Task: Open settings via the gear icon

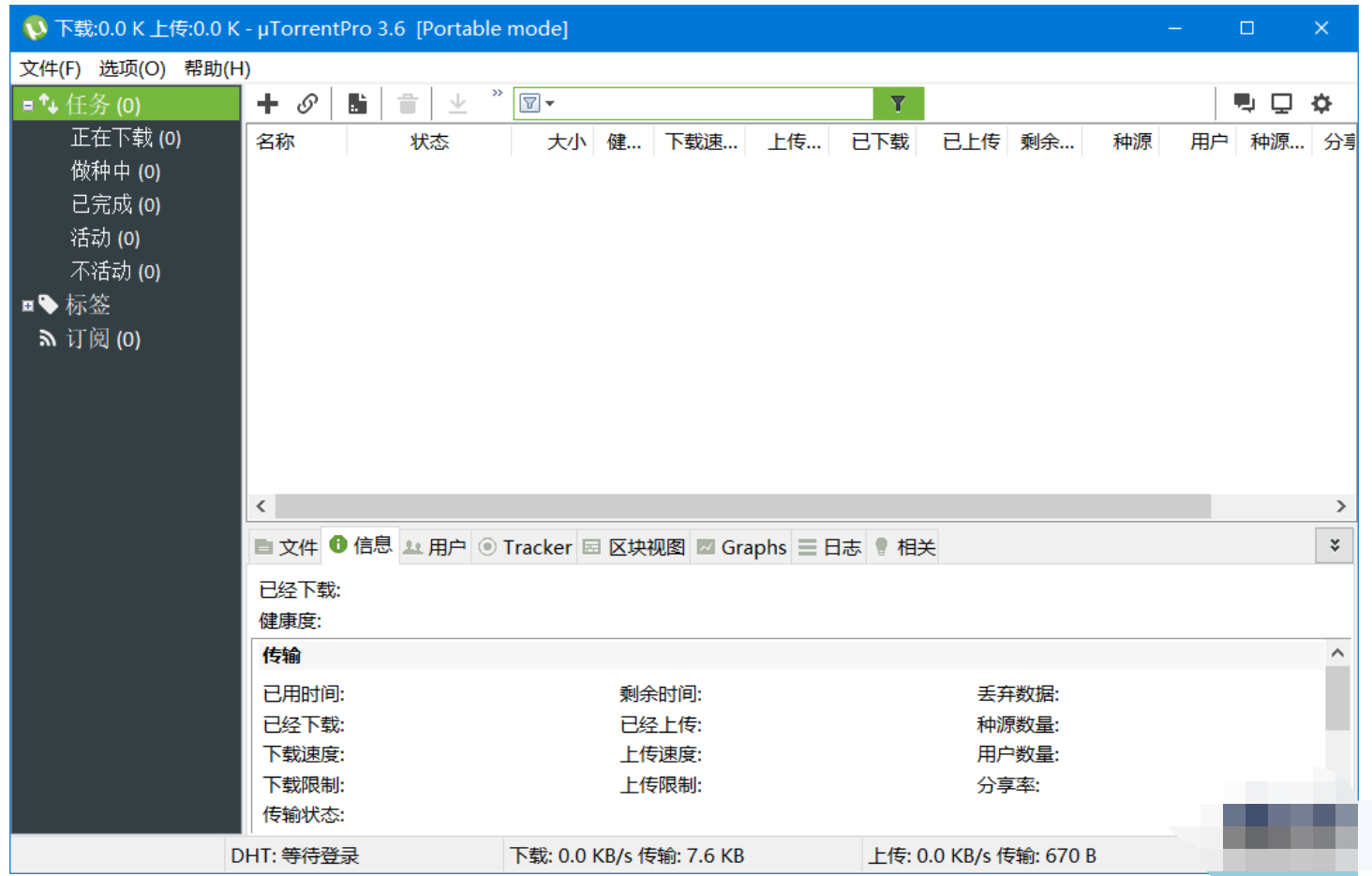Action: pyautogui.click(x=1321, y=103)
